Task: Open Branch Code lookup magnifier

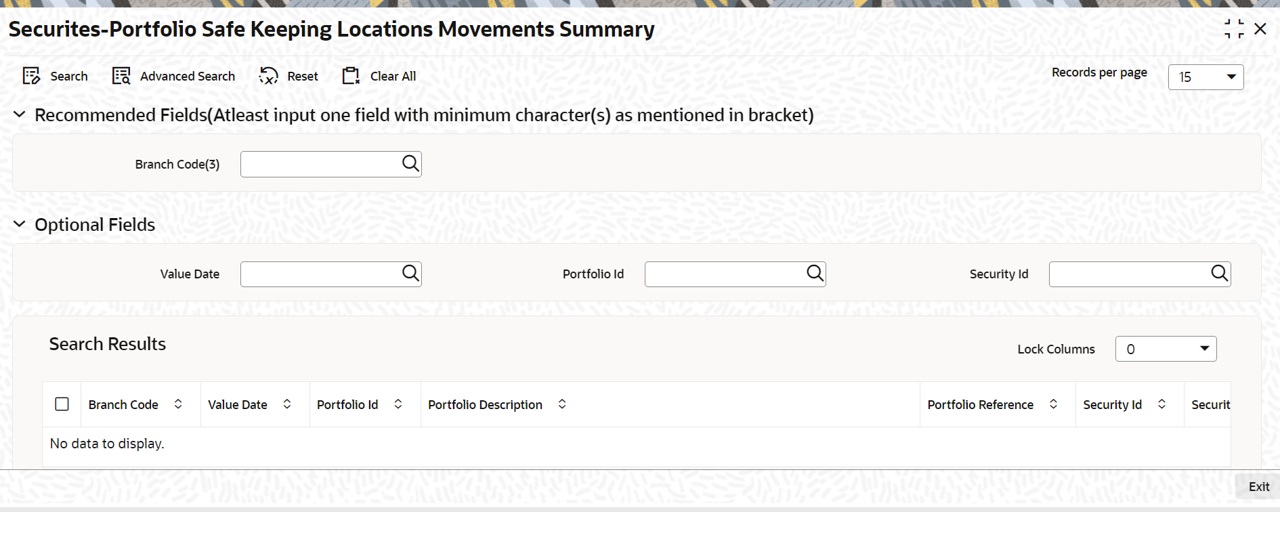Action: tap(410, 164)
